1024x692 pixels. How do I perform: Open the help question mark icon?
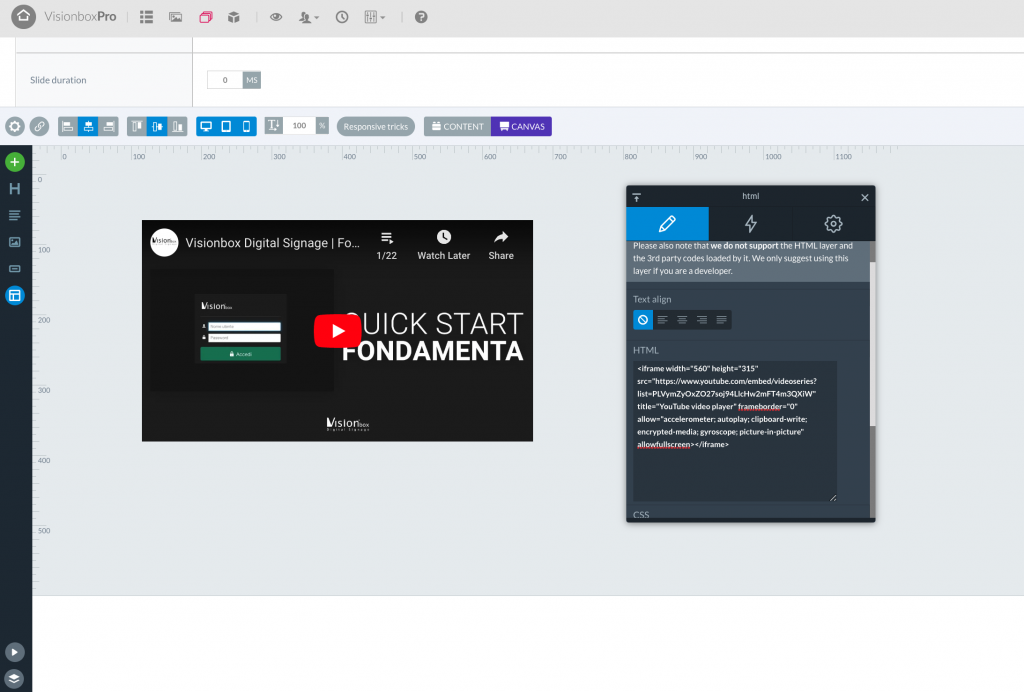[421, 17]
